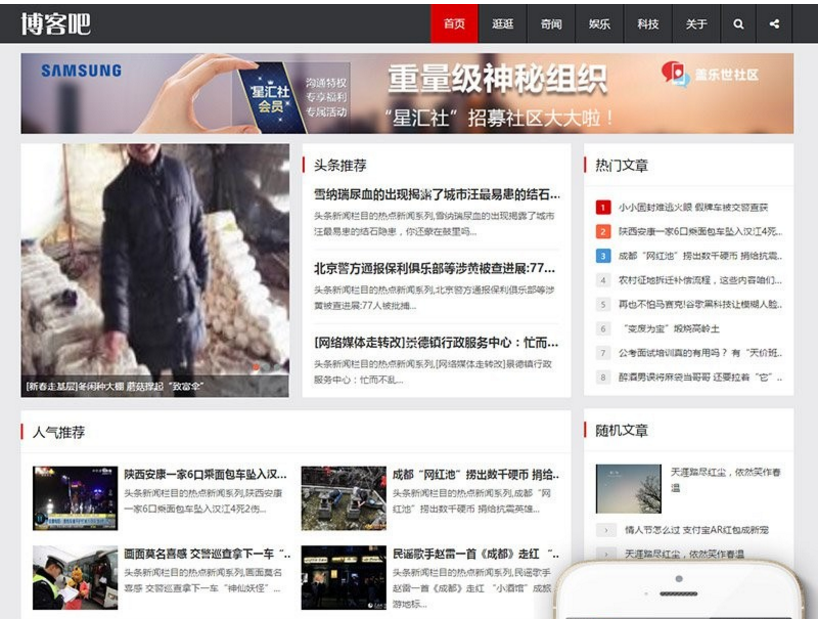818x619 pixels.
Task: Open hot article 成都"网红池"捞出数千硬币
Action: click(x=700, y=256)
